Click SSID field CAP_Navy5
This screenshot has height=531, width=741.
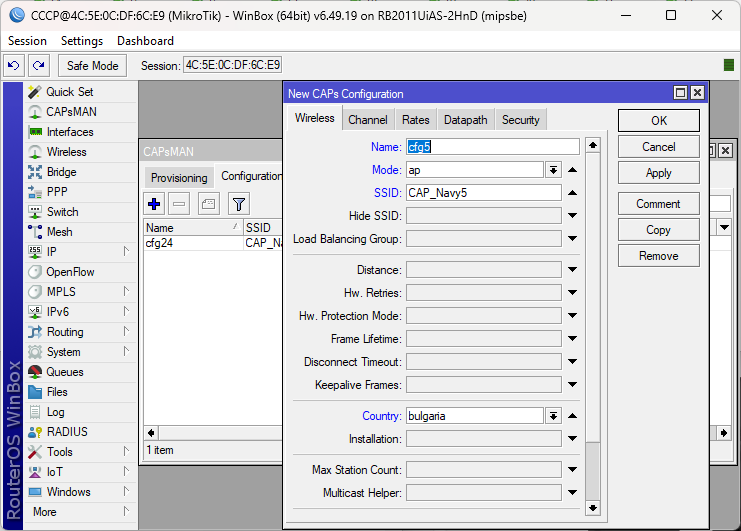pos(484,193)
